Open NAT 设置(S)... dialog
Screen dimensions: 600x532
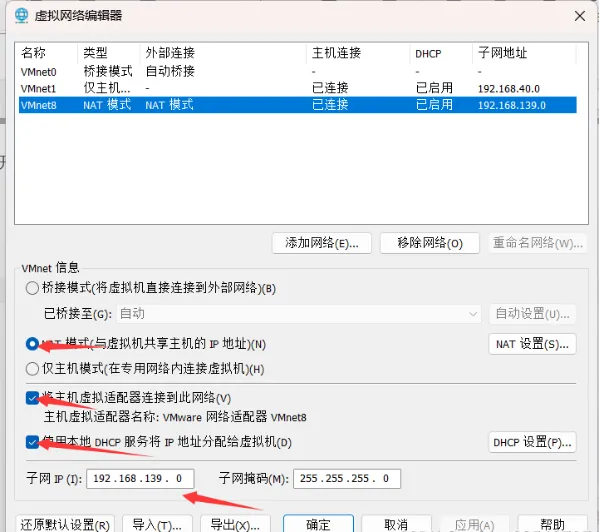click(x=532, y=344)
